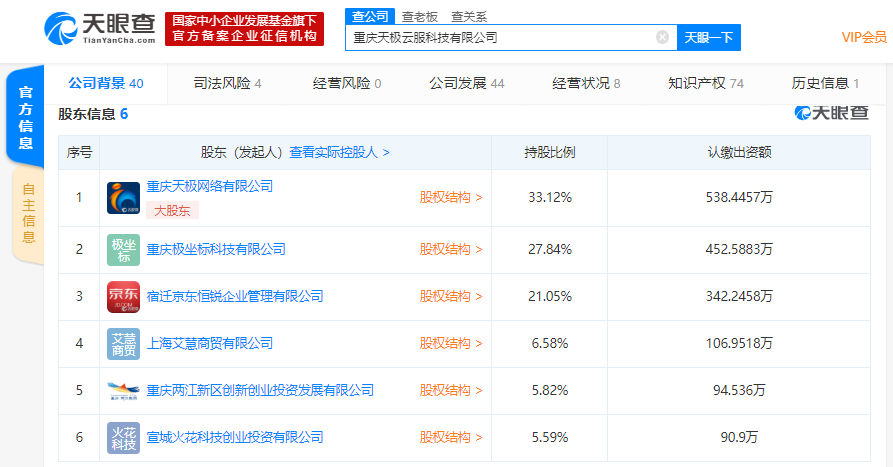Click the 重庆天极网络有限公司 company logo

123,198
